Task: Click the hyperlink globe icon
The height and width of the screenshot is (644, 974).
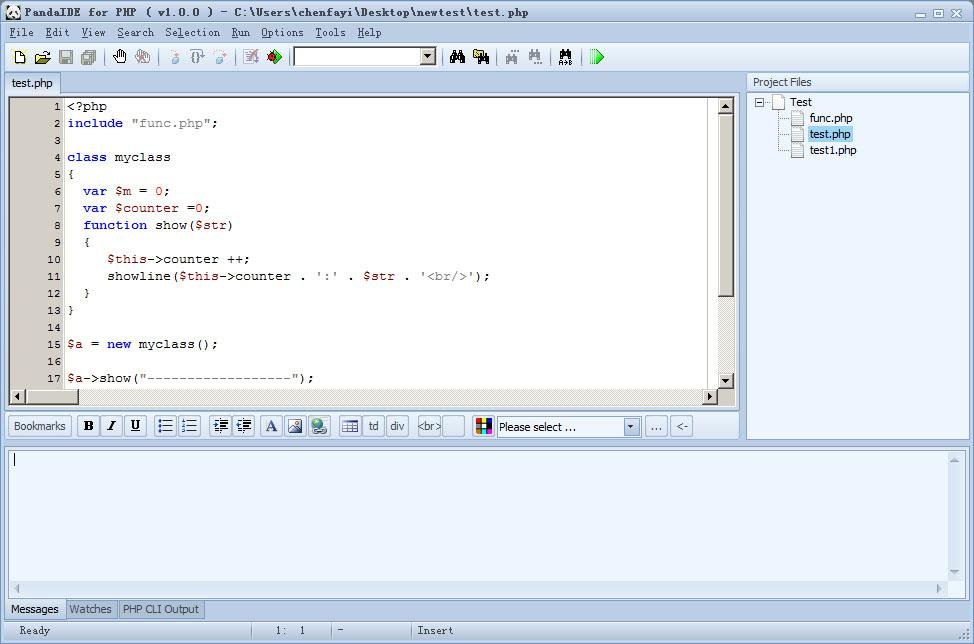Action: (x=318, y=426)
